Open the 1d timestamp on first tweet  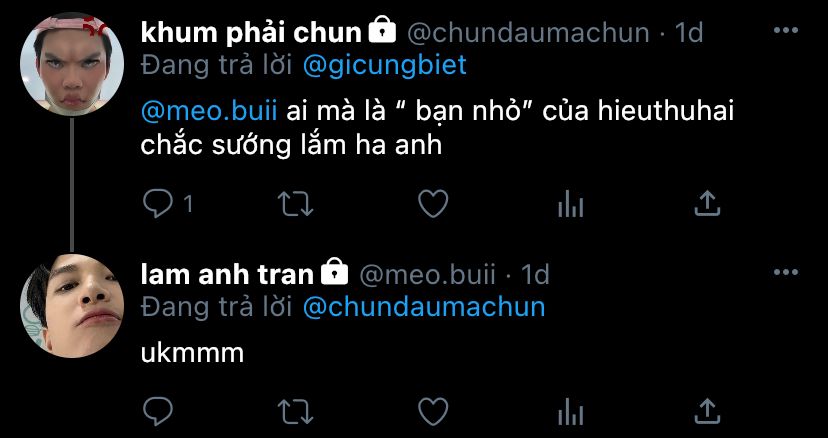[x=689, y=33]
